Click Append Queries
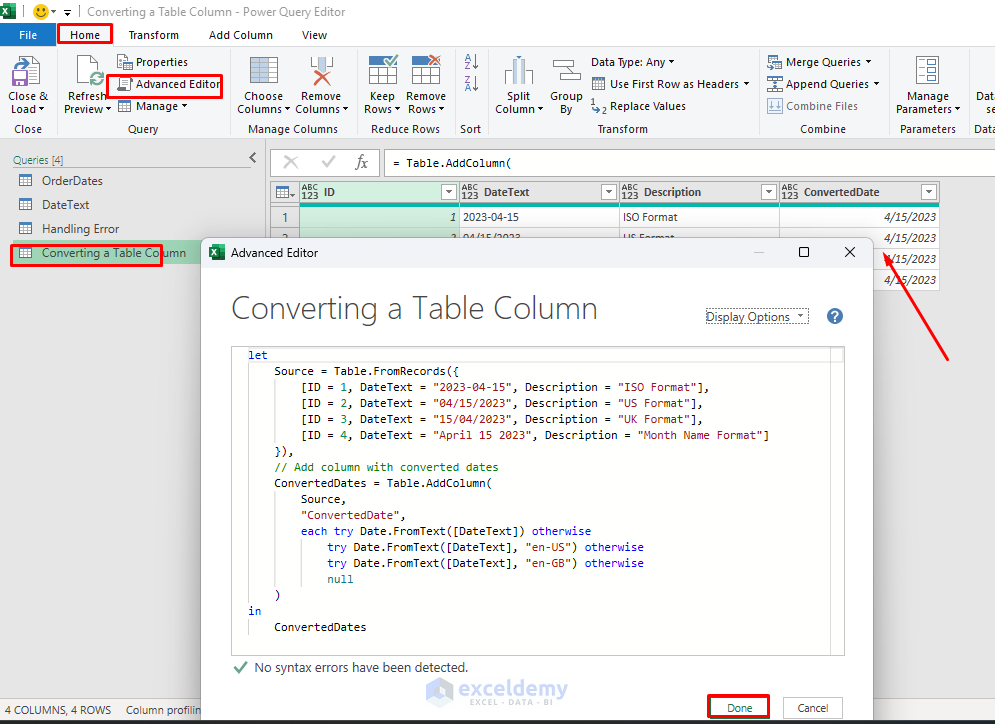 (x=823, y=84)
